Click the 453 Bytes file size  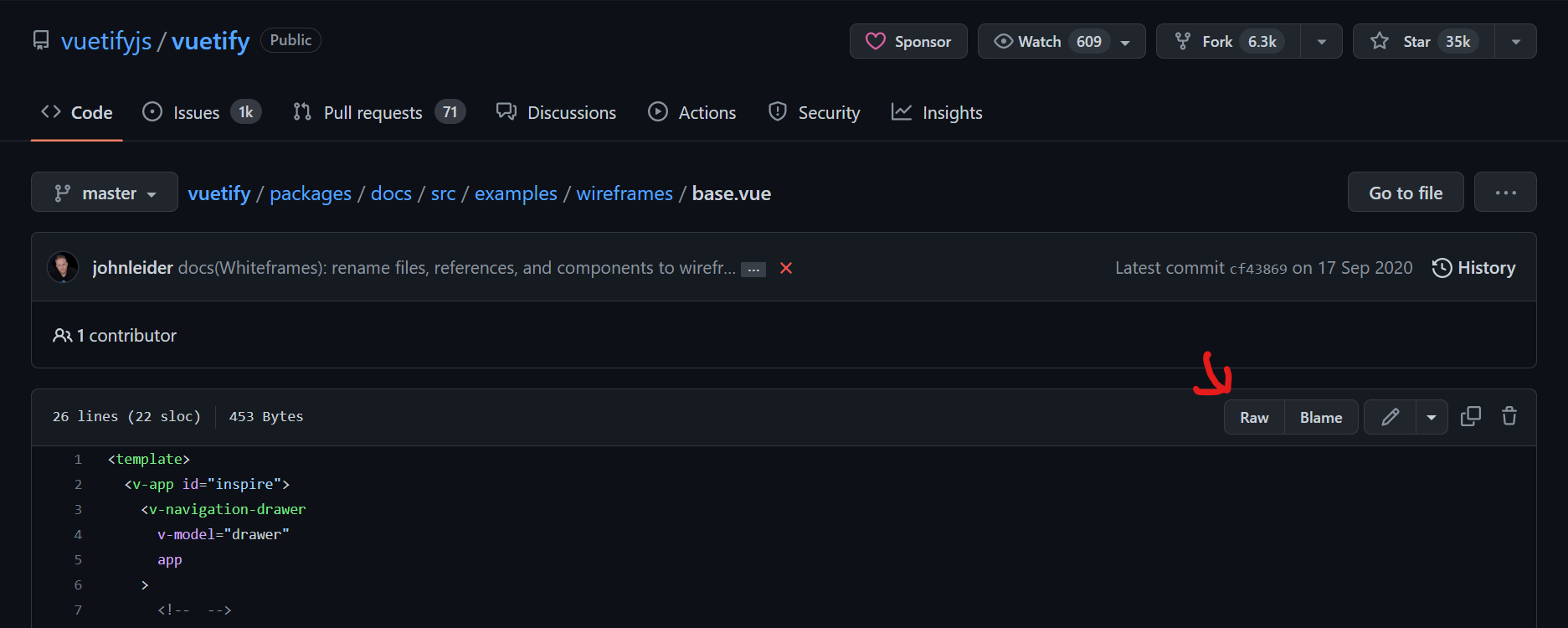coord(266,416)
